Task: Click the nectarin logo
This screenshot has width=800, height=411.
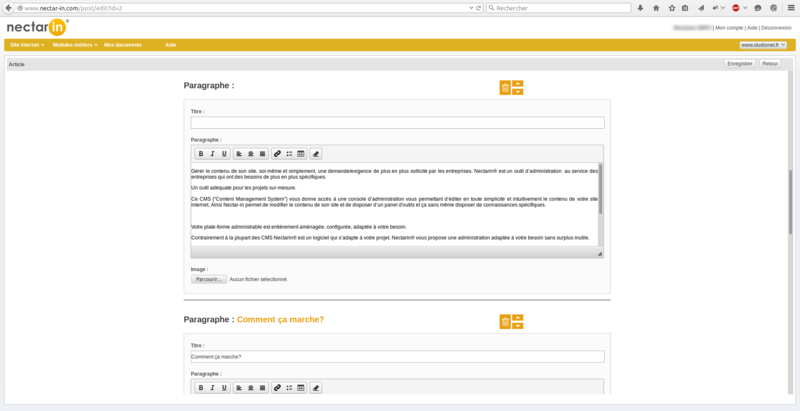Action: (38, 28)
